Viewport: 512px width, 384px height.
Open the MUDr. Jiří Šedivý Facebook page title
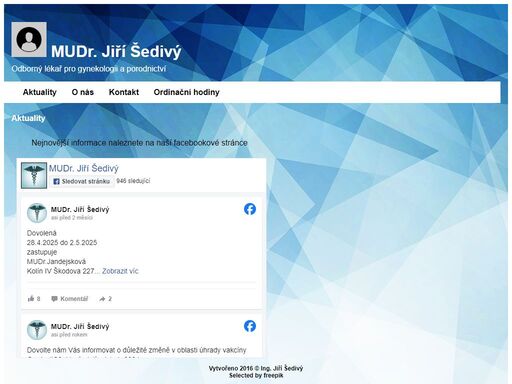click(84, 168)
